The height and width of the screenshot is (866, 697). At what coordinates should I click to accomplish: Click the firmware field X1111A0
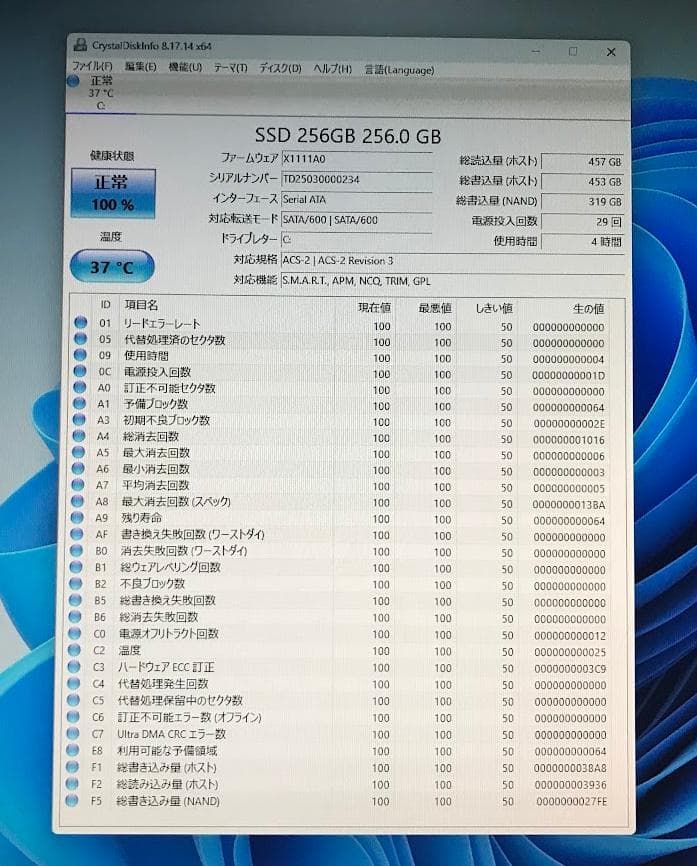click(356, 159)
